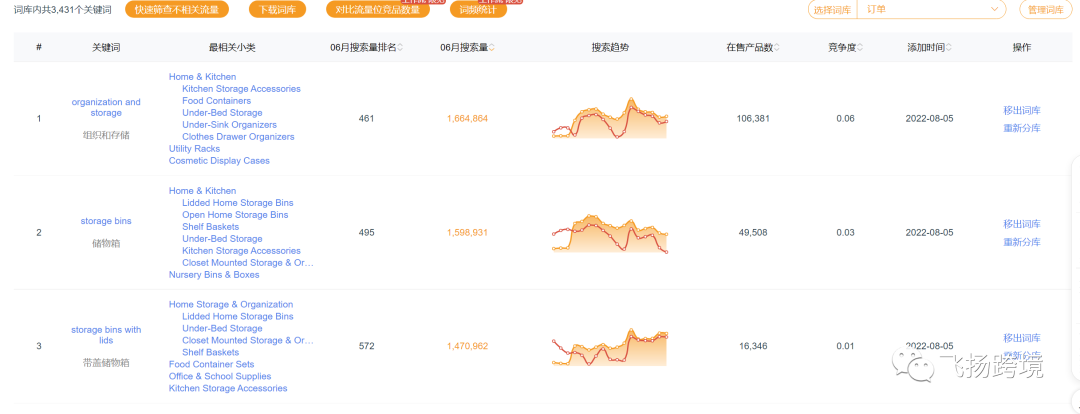Click sort icon next to 竞争度
1080x414 pixels.
(865, 48)
